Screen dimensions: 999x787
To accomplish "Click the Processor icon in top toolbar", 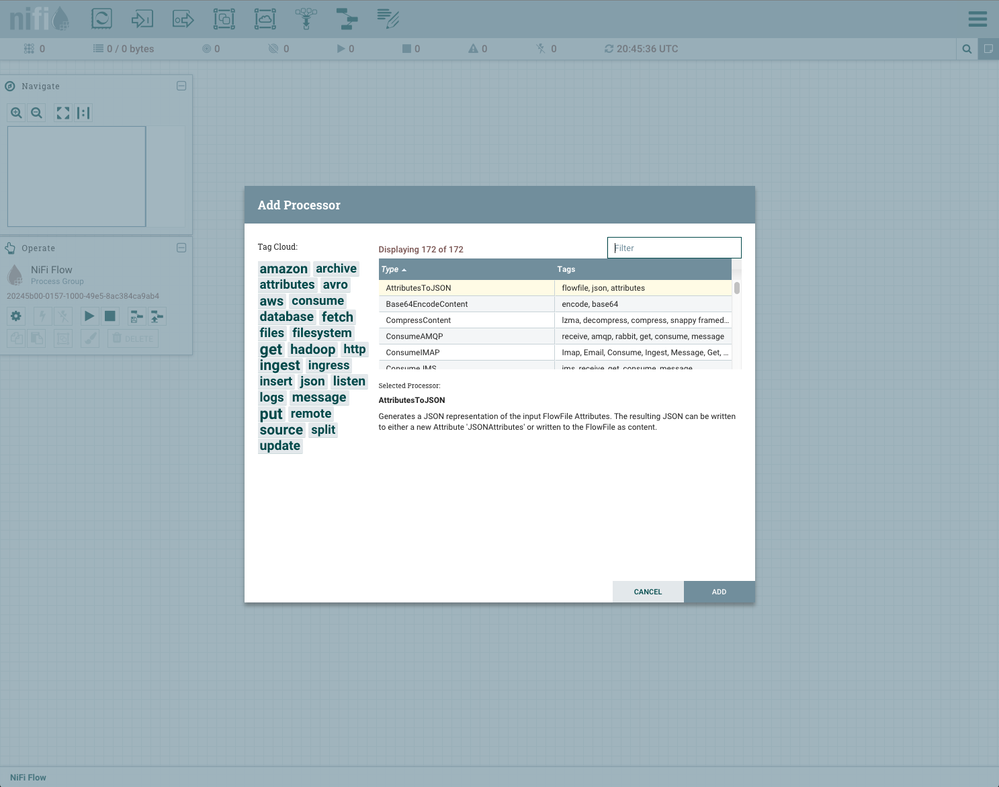I will [101, 18].
